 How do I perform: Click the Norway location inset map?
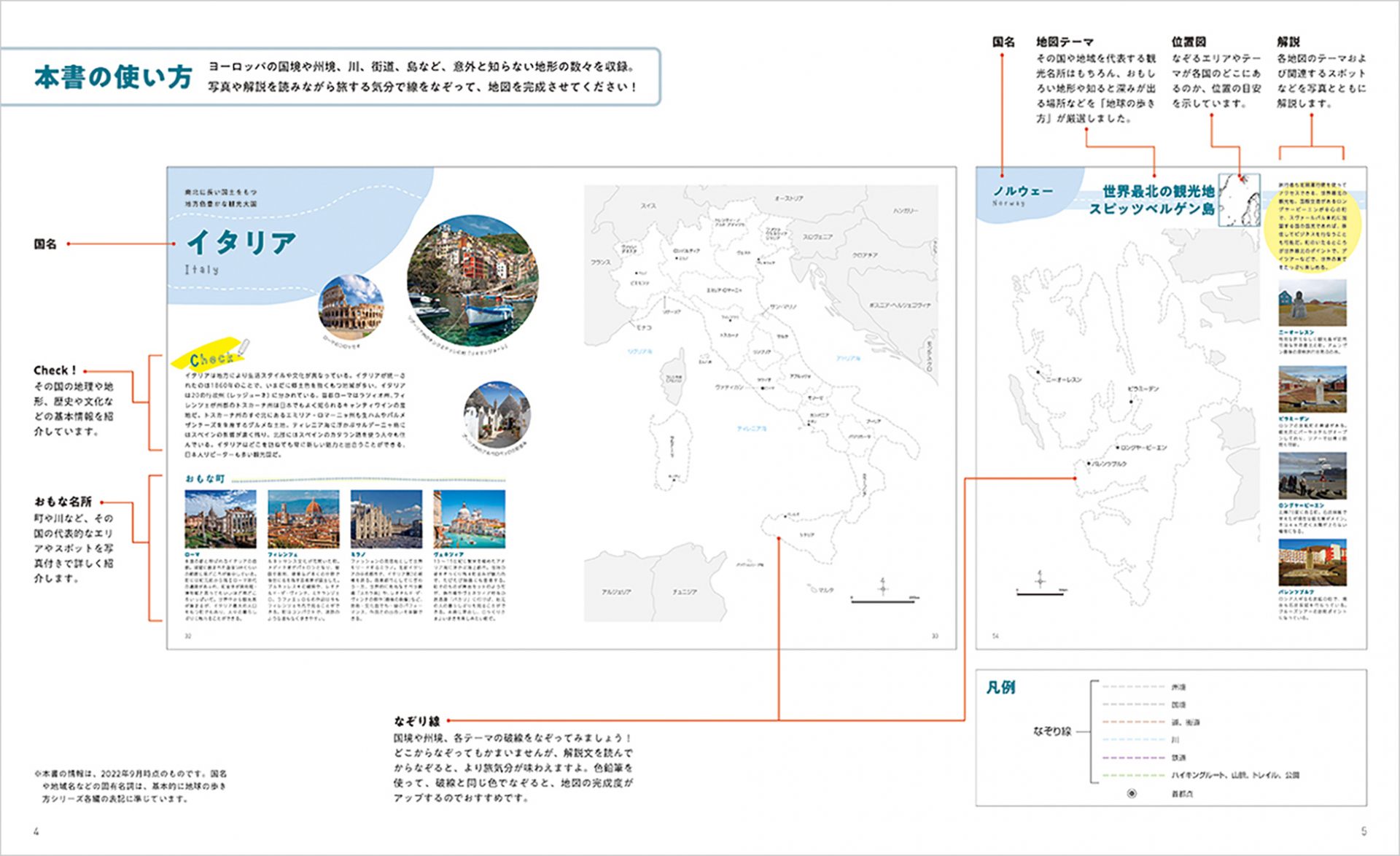(x=1240, y=199)
